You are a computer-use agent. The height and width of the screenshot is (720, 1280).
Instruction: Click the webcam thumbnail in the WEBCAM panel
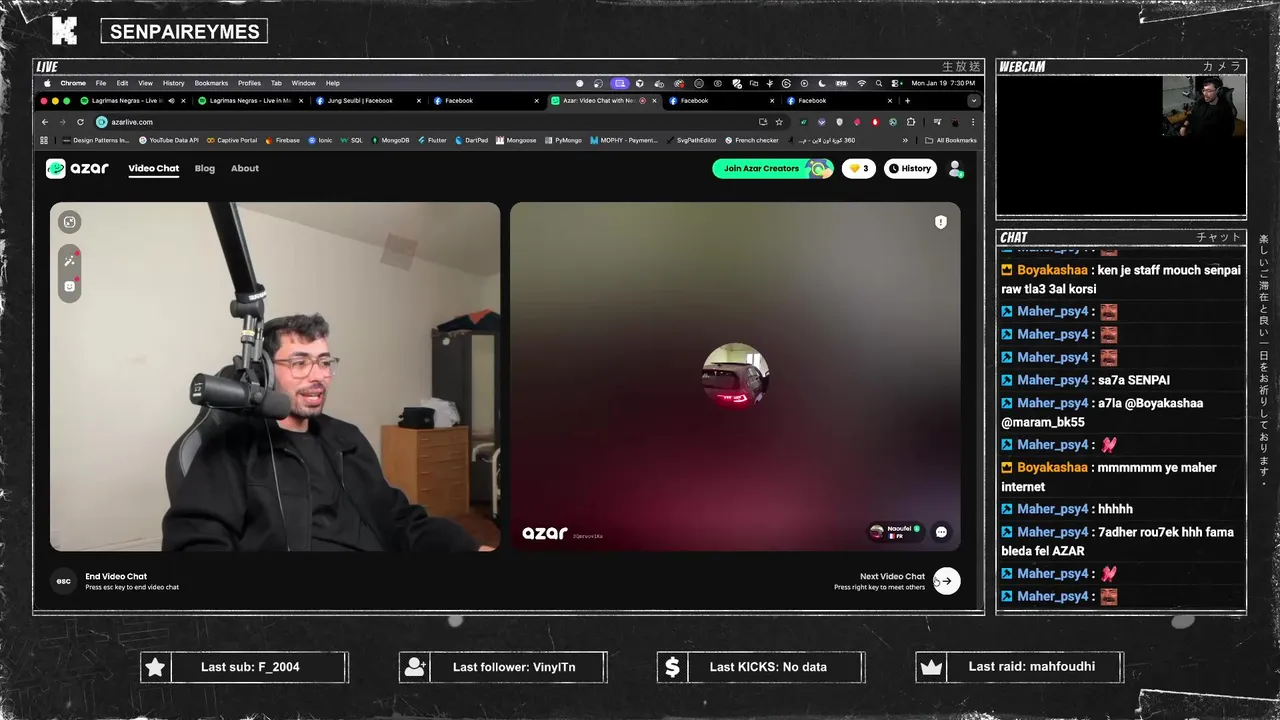[x=1204, y=106]
